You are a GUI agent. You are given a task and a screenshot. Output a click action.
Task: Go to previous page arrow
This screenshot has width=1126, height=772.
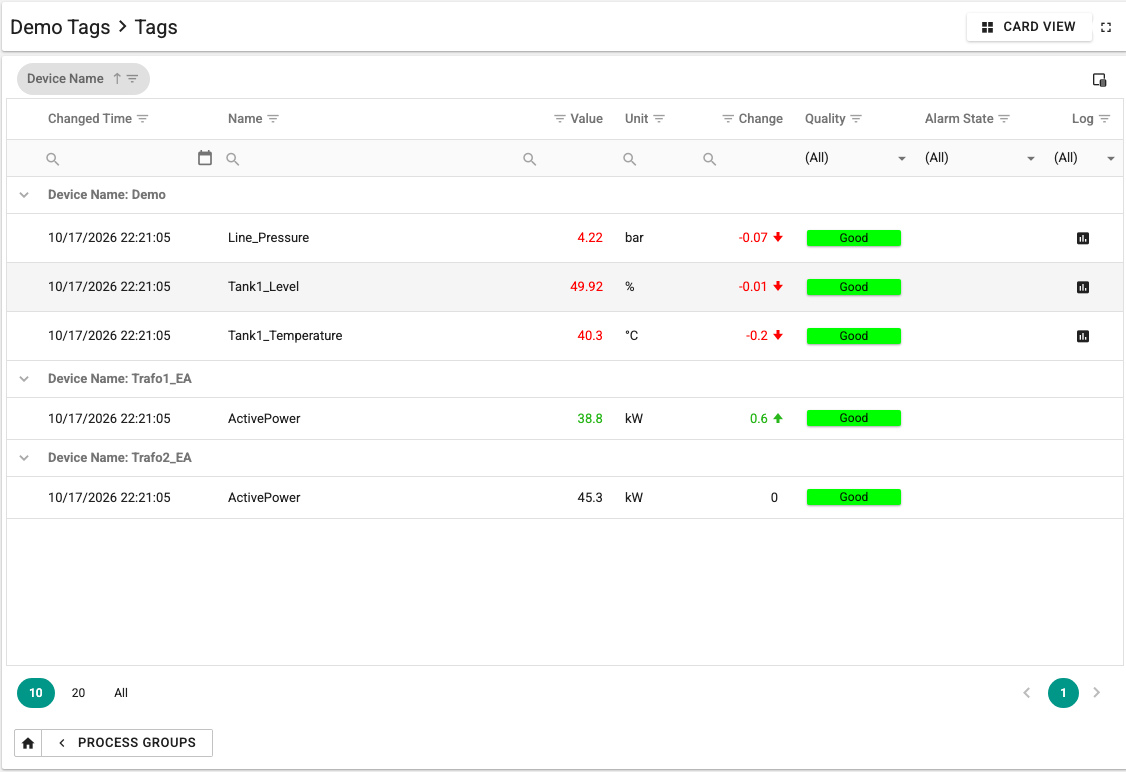[x=1027, y=693]
